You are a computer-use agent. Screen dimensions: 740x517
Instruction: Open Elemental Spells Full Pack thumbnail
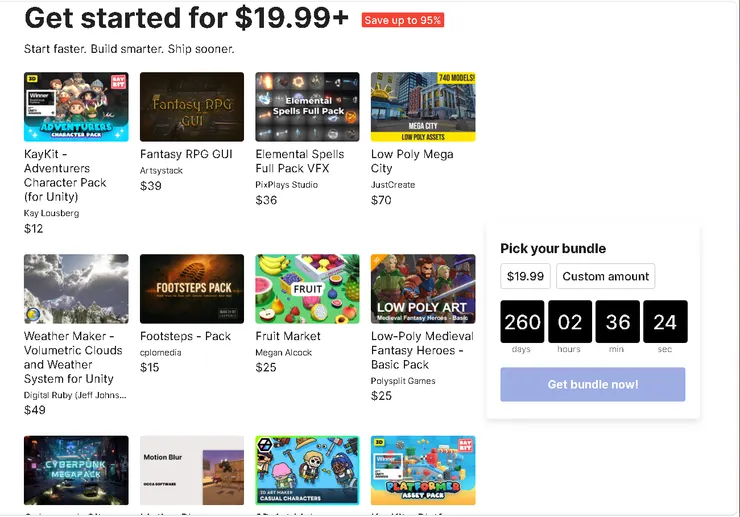(x=307, y=107)
